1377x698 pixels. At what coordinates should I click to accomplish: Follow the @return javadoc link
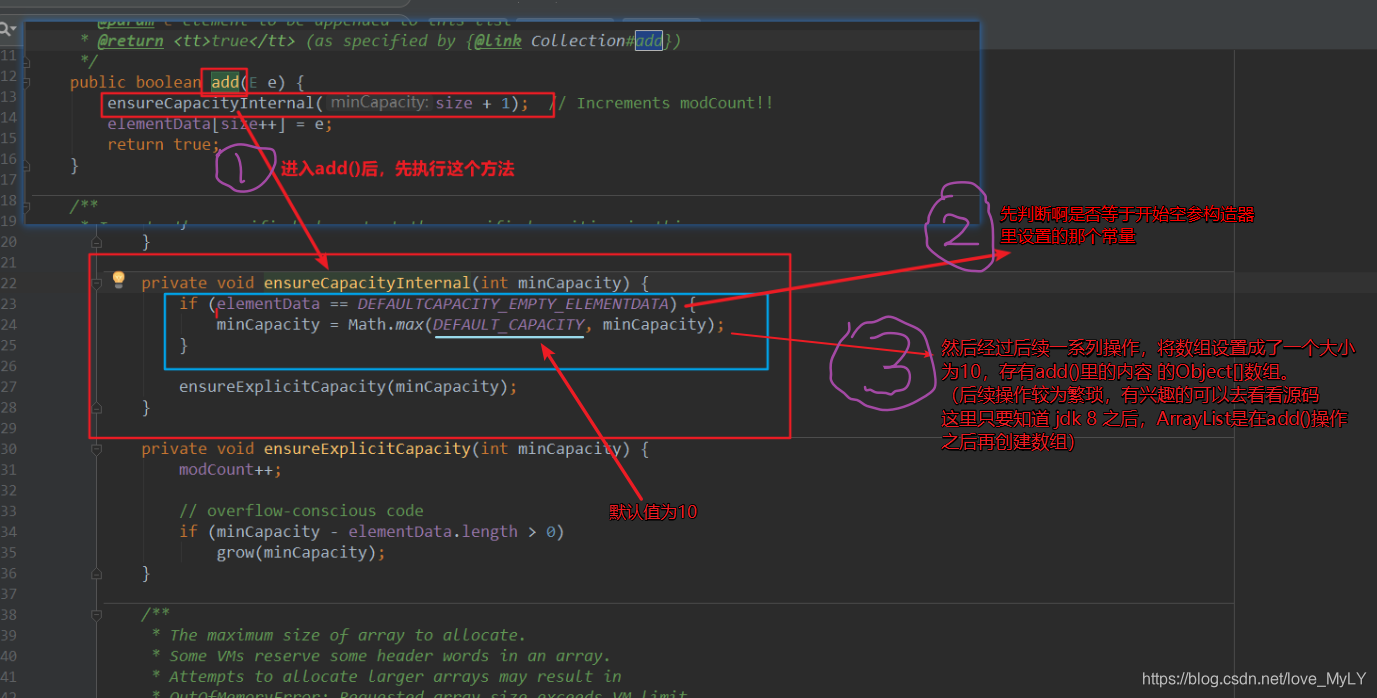(x=130, y=40)
